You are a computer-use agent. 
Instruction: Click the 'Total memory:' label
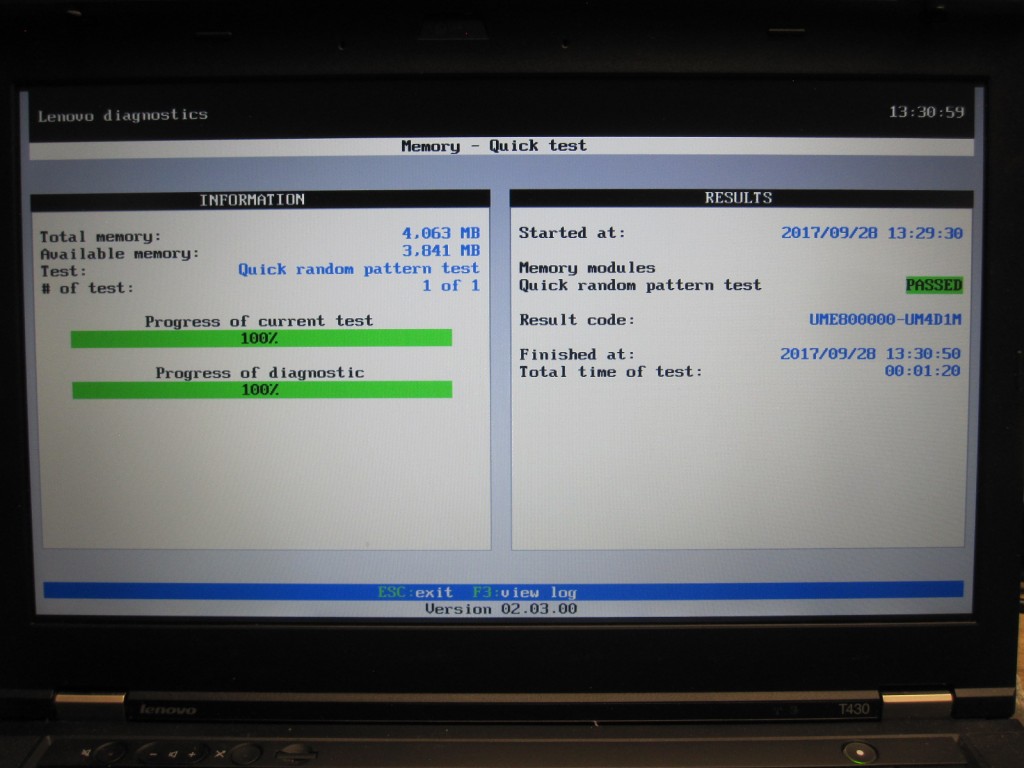(x=100, y=236)
